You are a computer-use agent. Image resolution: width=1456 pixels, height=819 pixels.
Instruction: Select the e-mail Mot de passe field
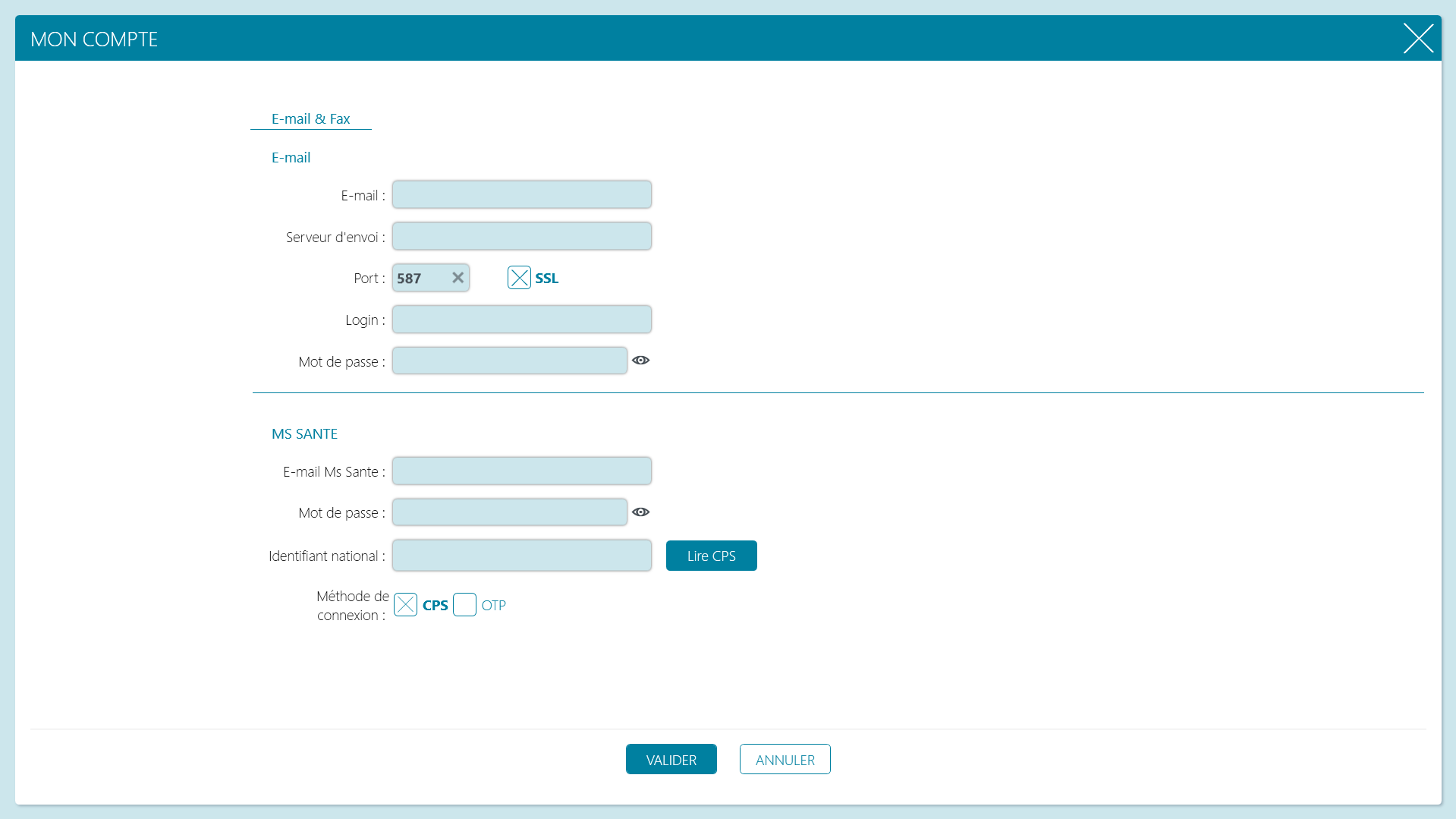(510, 361)
